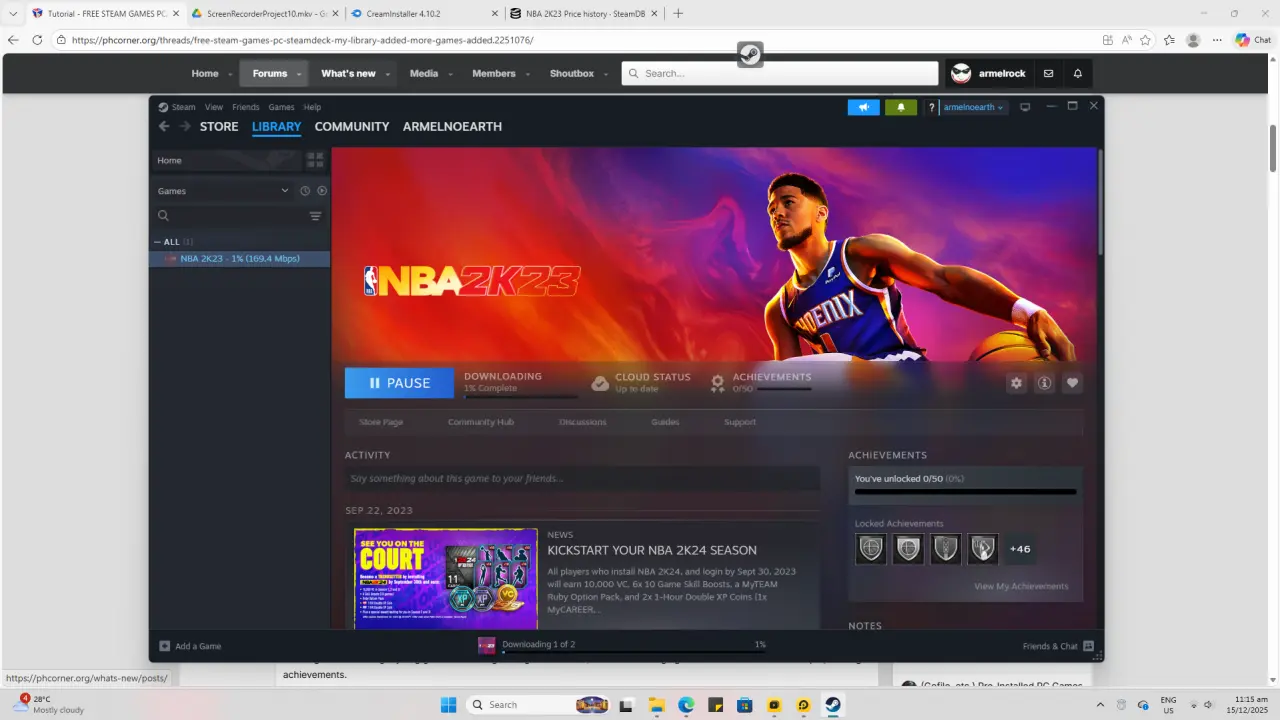Open the Help menu in Steam
The image size is (1280, 720).
pyautogui.click(x=312, y=107)
